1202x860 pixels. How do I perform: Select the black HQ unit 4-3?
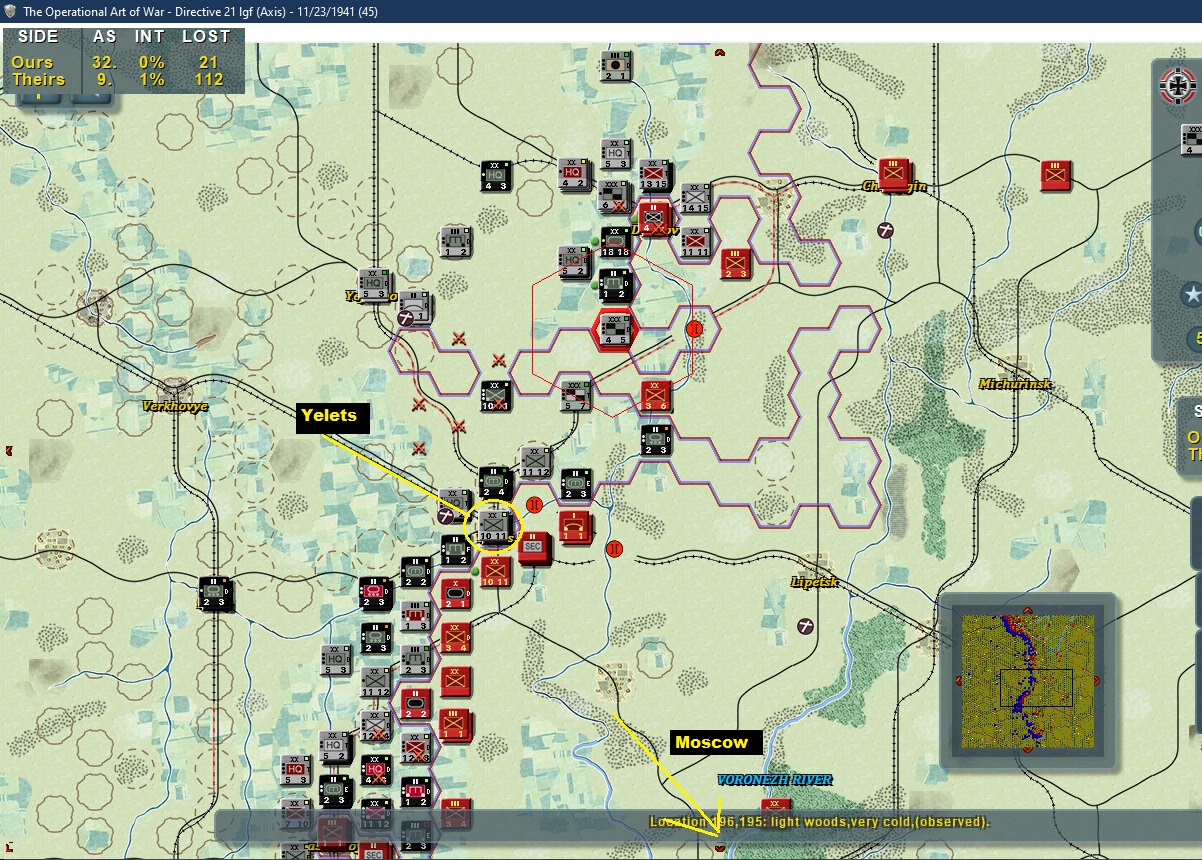pos(496,176)
